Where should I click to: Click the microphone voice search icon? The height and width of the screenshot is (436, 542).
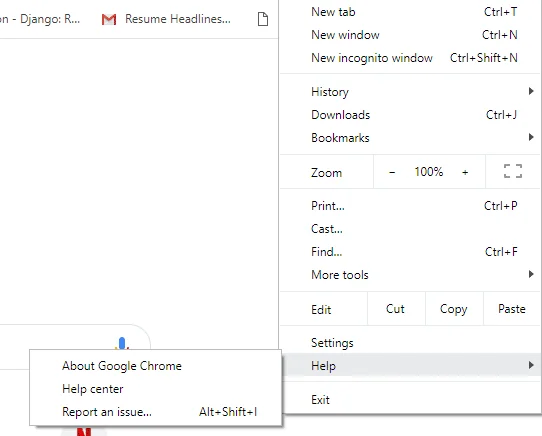[122, 344]
